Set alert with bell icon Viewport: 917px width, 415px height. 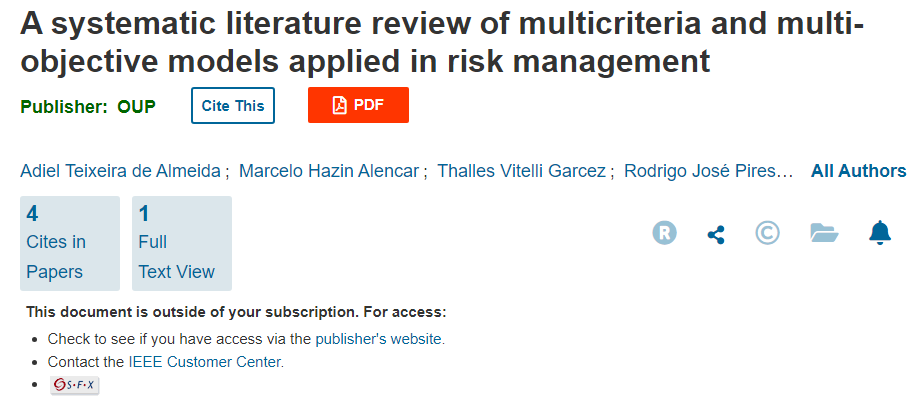pos(880,233)
